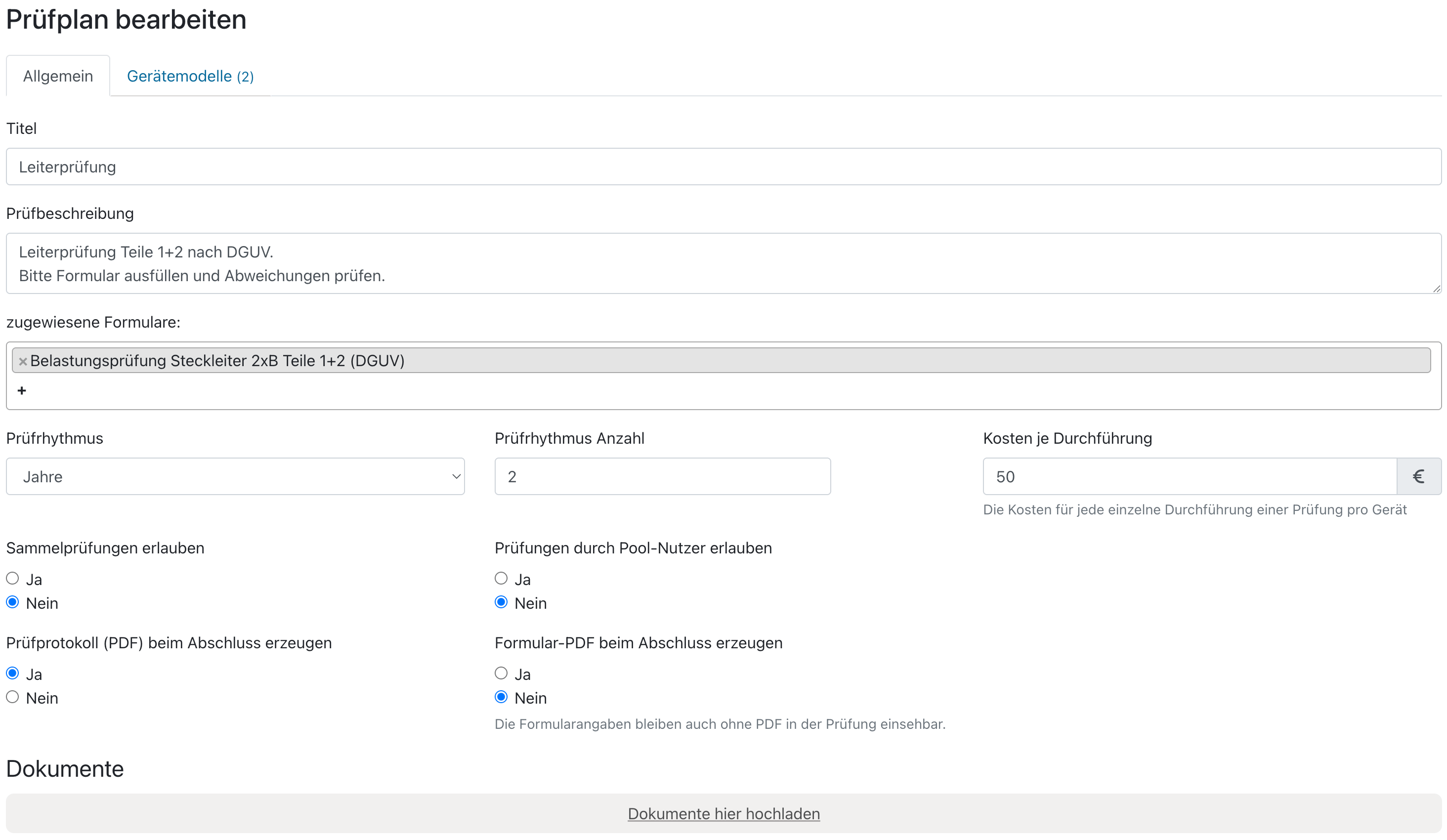Click the Prüfplan bearbeiten heading
Viewport: 1447px width, 840px height.
coord(127,20)
